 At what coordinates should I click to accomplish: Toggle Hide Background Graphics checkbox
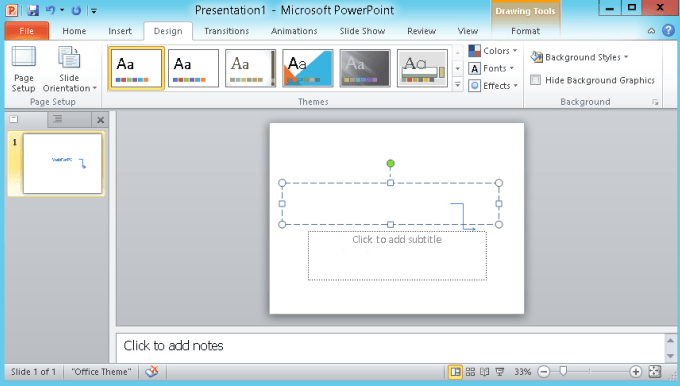click(x=536, y=80)
